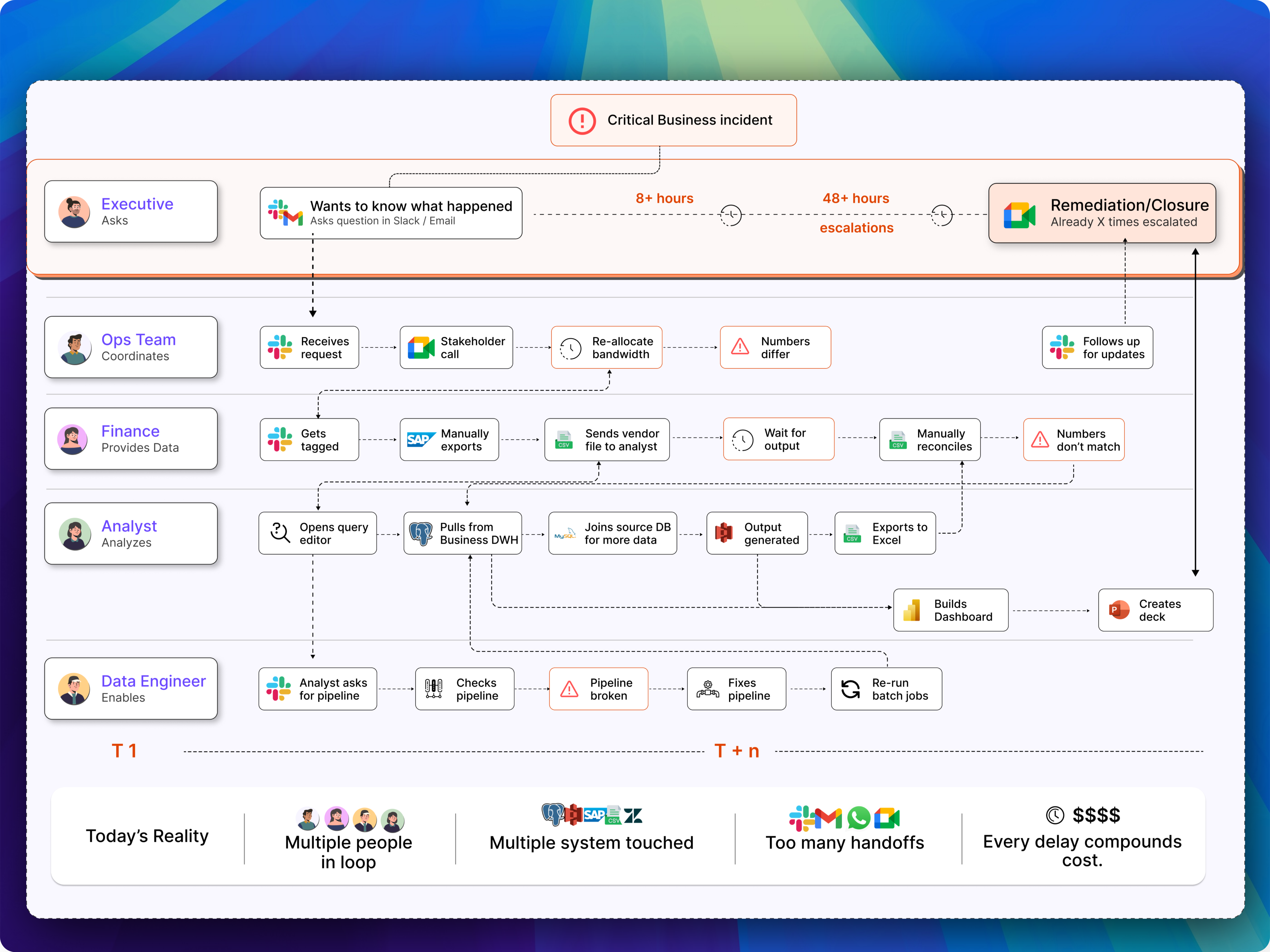Screen dimensions: 1270x952
Task: Click the CSV icon in Sends vendor file
Action: 564,440
